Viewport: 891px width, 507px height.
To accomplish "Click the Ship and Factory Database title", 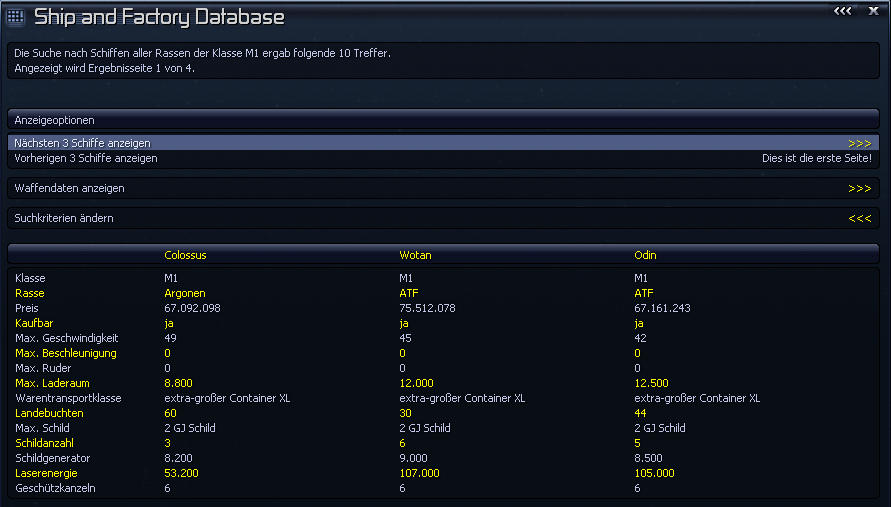I will tap(159, 17).
